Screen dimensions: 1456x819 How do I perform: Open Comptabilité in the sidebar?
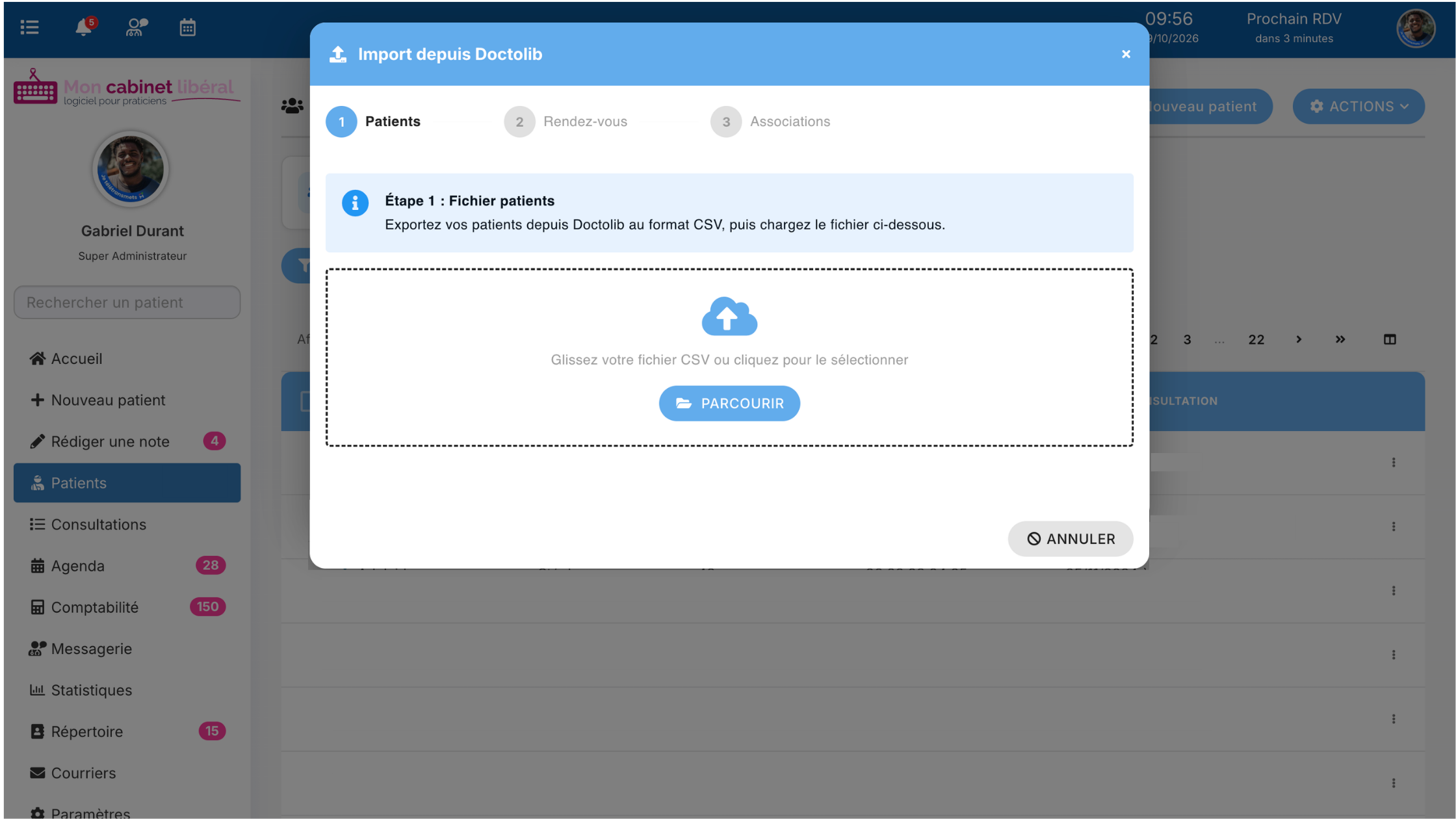pos(127,607)
